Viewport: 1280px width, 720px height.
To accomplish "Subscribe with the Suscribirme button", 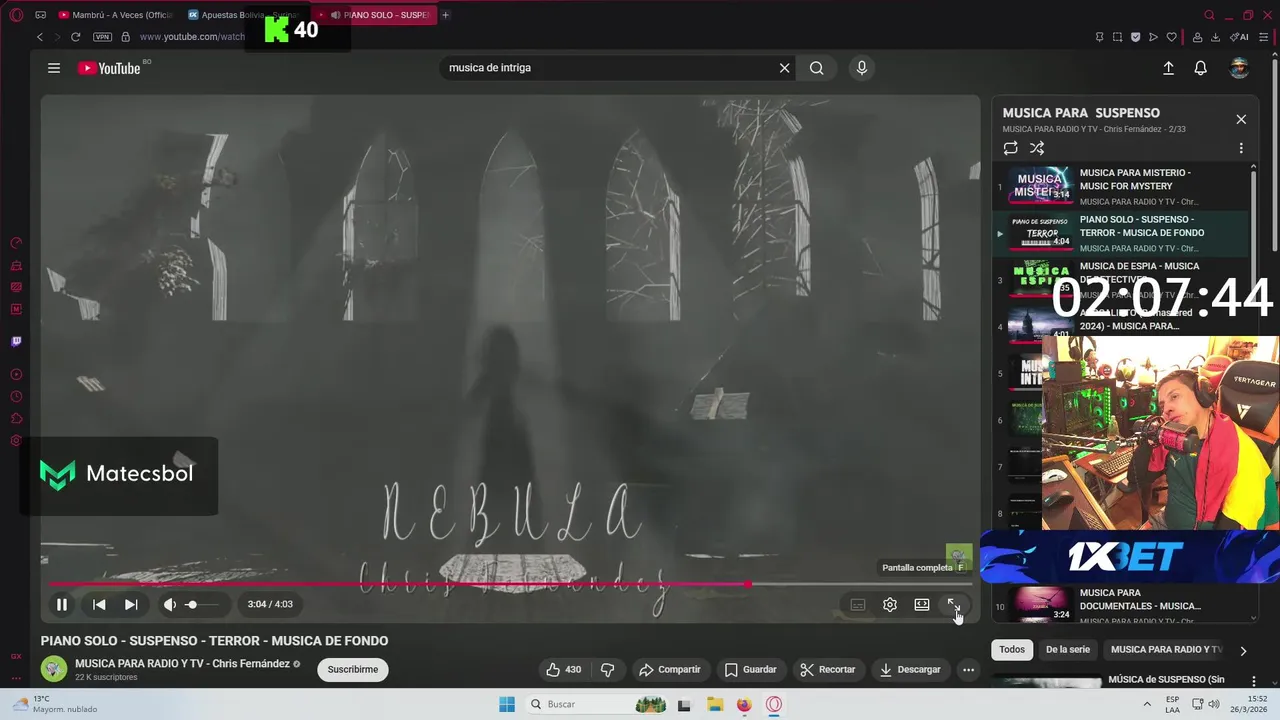I will [353, 670].
